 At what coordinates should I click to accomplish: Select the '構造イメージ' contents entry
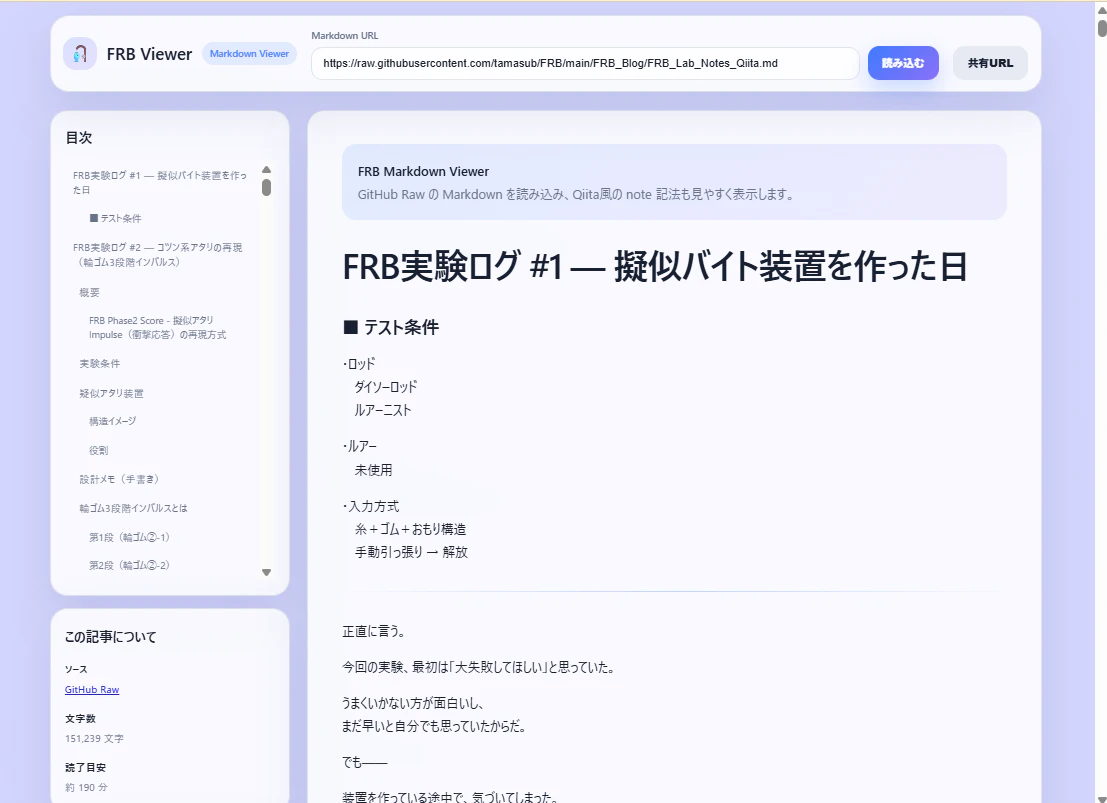coord(112,421)
